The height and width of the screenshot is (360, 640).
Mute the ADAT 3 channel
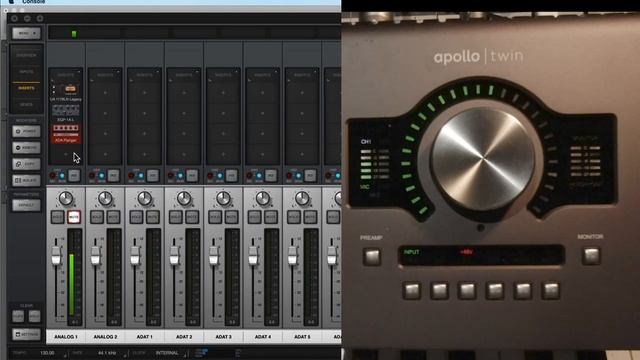point(231,217)
